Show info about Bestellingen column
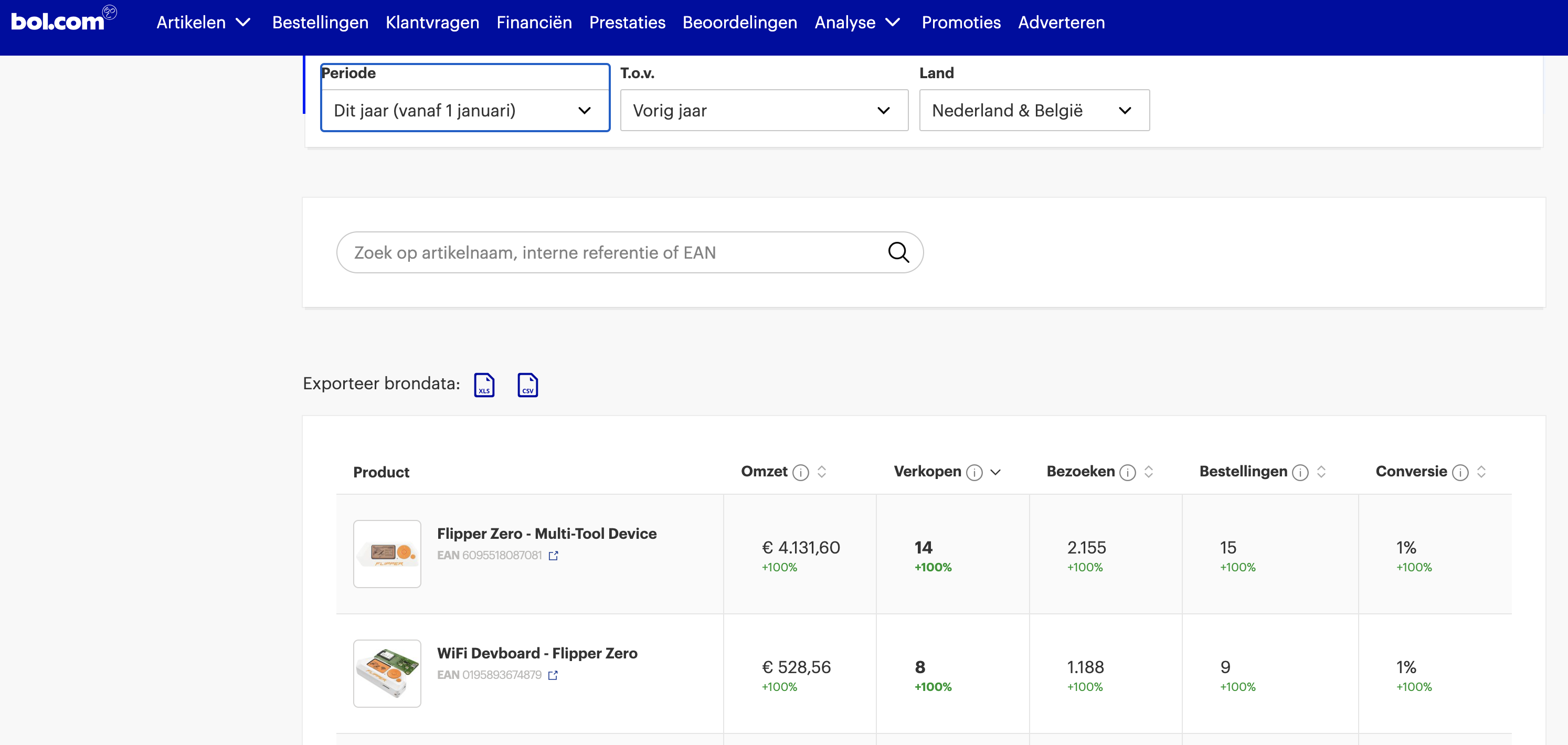 coord(1300,472)
